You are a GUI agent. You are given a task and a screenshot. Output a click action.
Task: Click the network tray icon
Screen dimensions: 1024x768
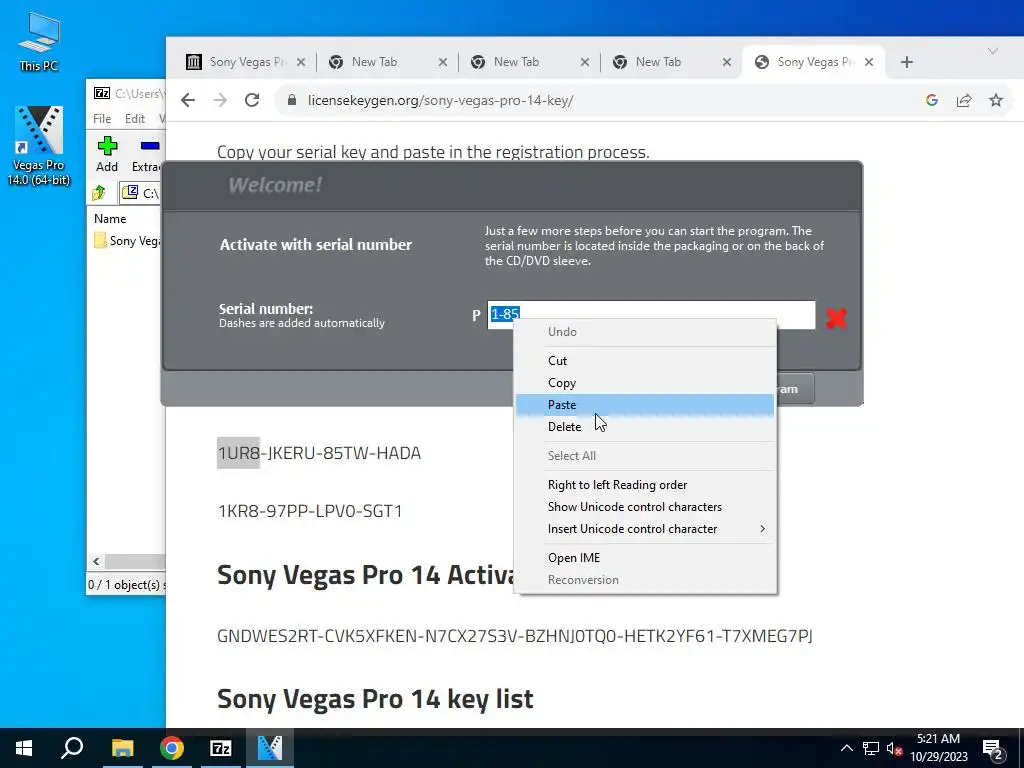pos(871,748)
